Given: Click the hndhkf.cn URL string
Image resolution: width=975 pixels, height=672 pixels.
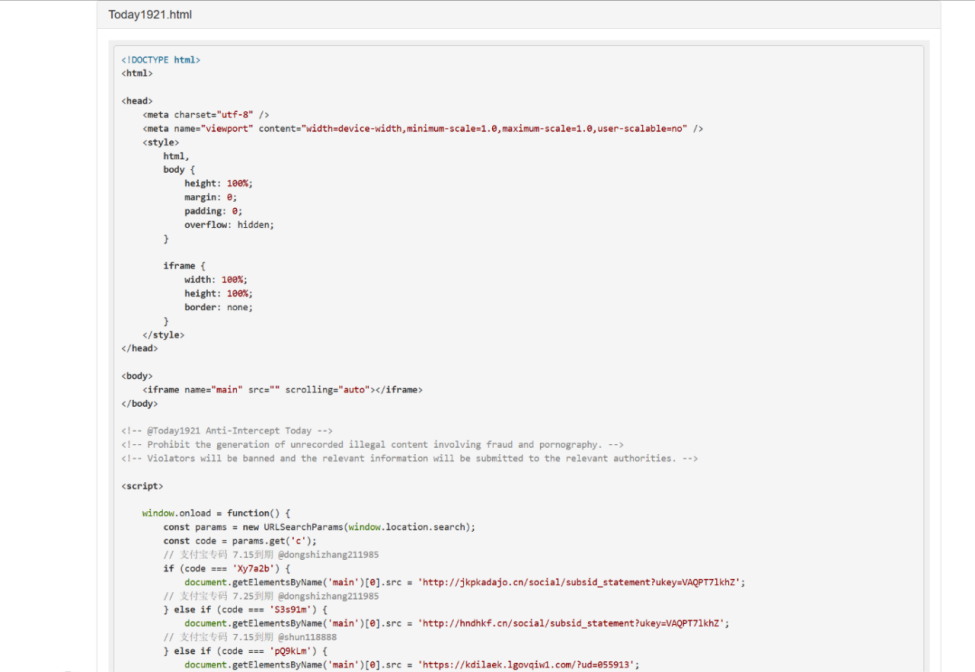Looking at the screenshot, I should click(573, 623).
